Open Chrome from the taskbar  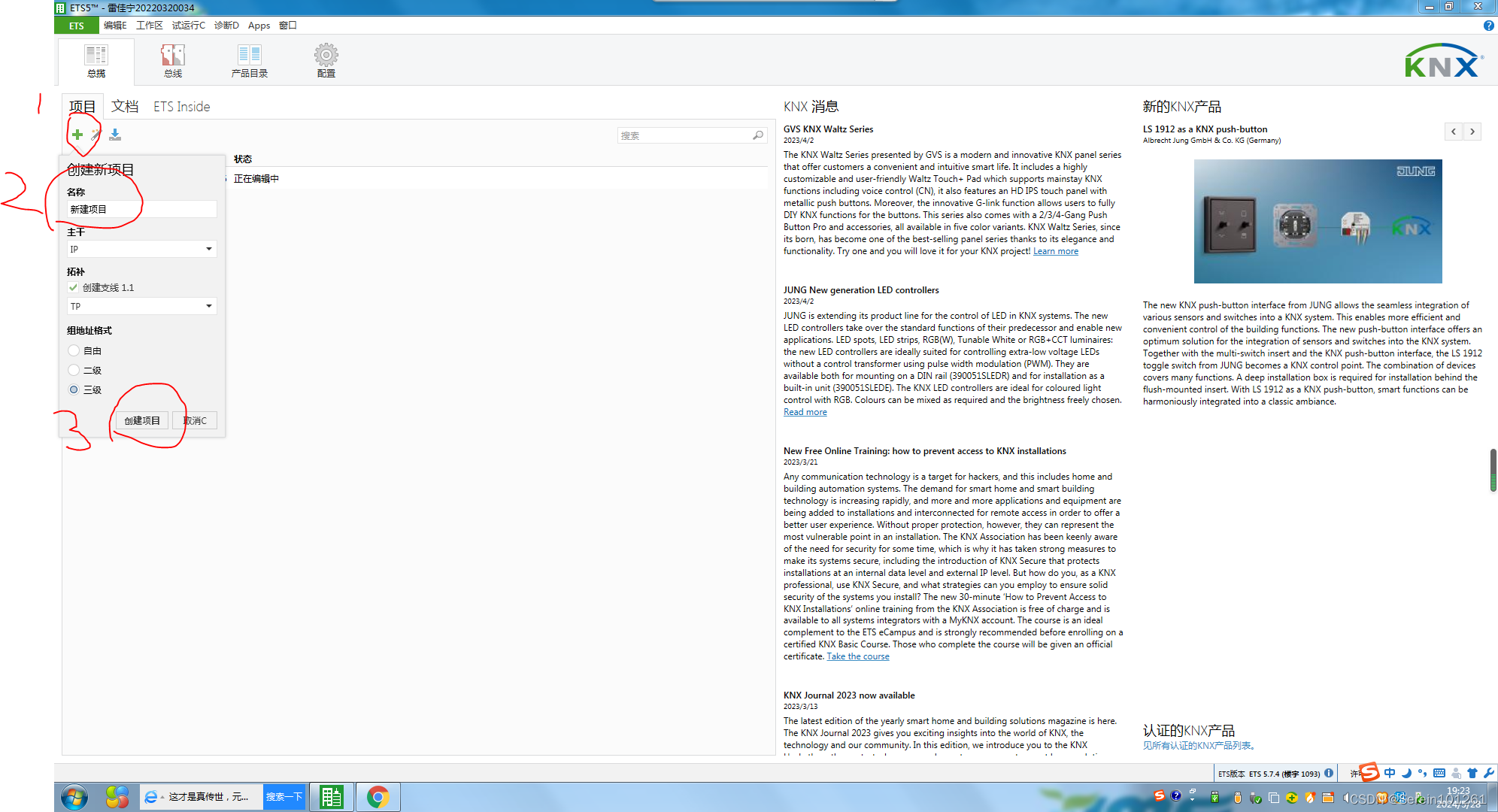[x=378, y=797]
